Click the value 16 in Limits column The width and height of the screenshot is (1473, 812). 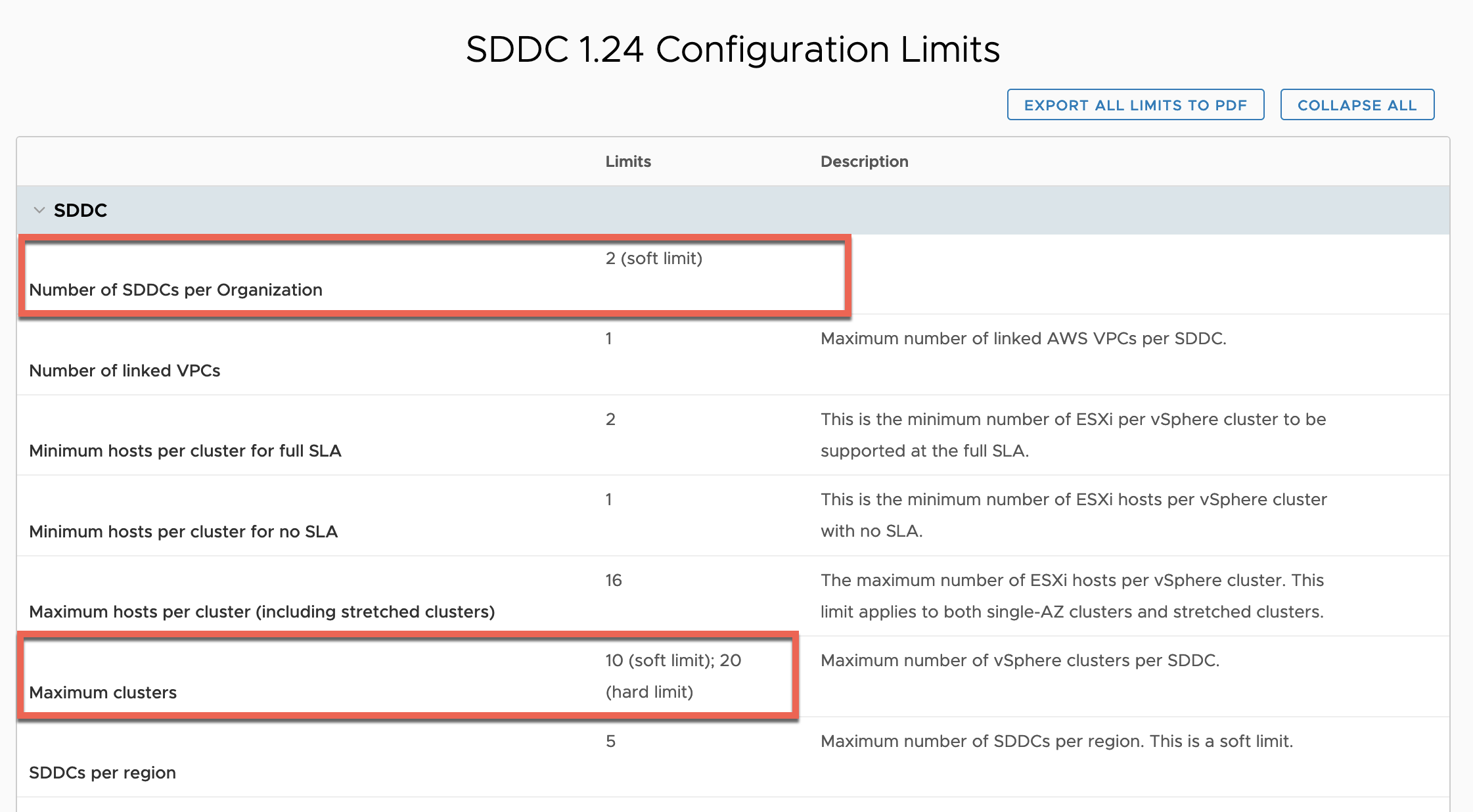tap(612, 580)
